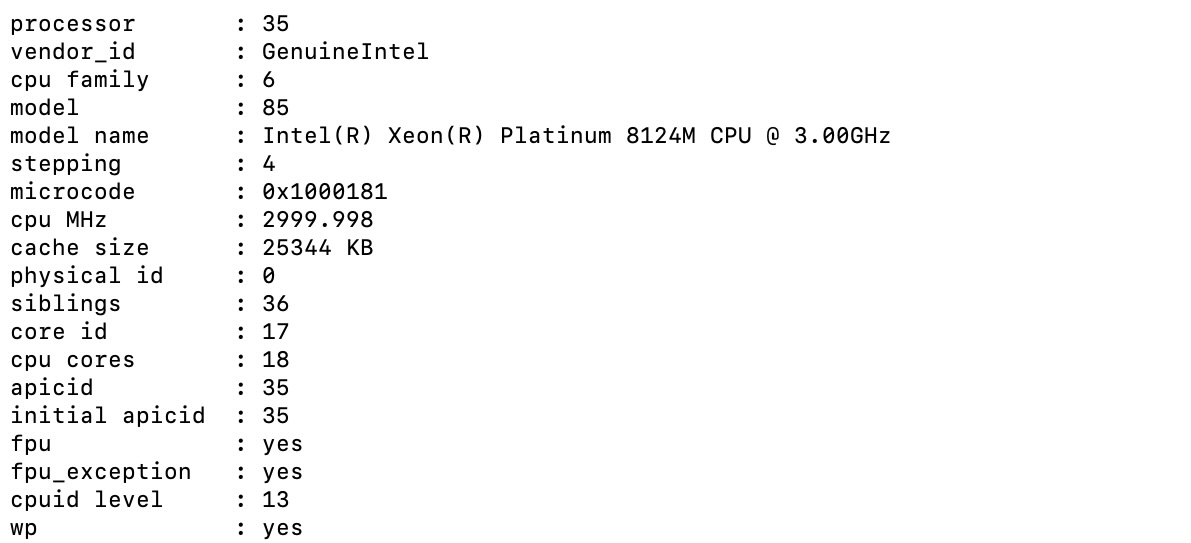Click the cpu MHz value 2999.998
This screenshot has height=543, width=1191.
point(318,219)
